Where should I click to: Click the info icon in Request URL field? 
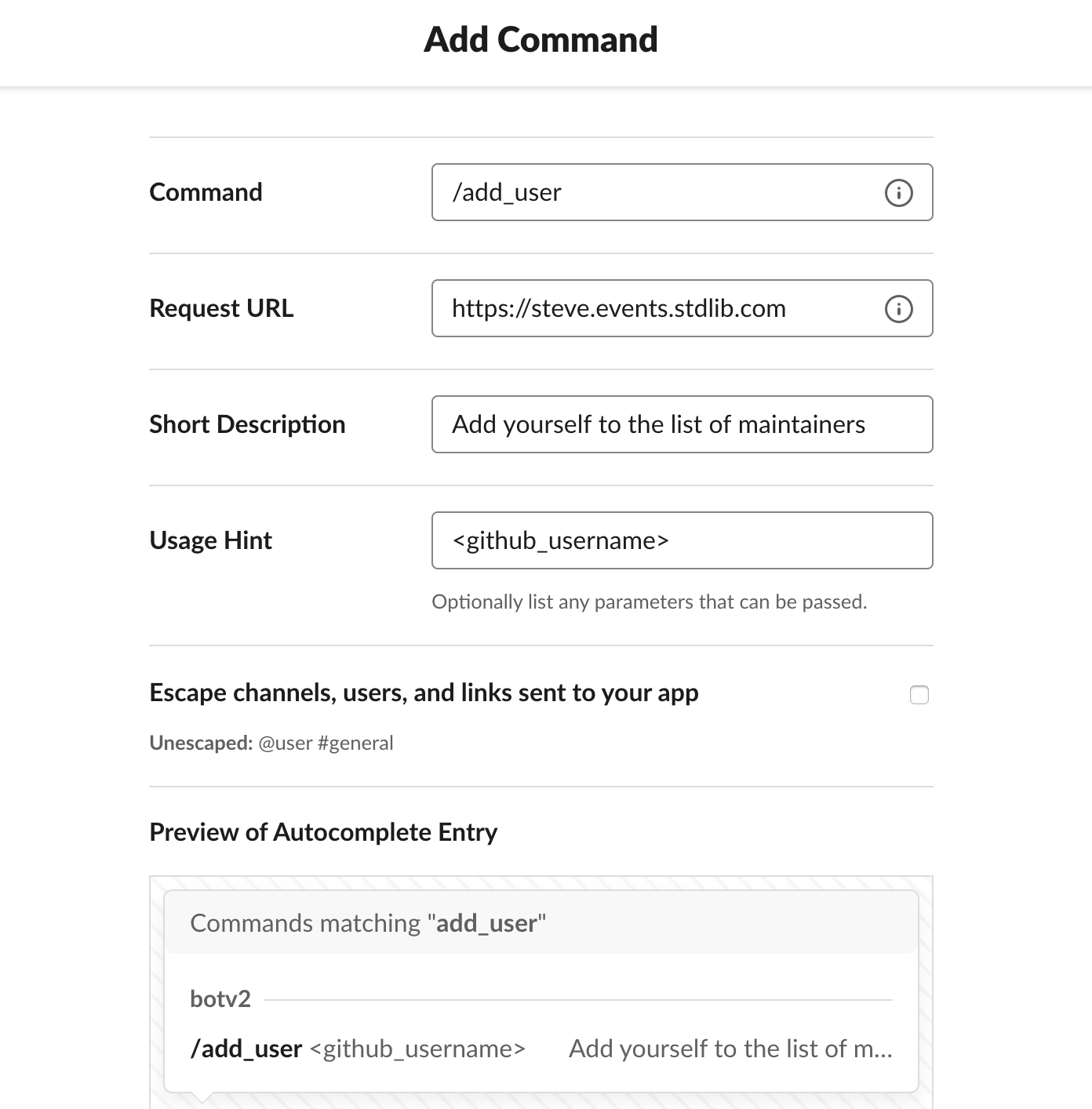tap(898, 309)
